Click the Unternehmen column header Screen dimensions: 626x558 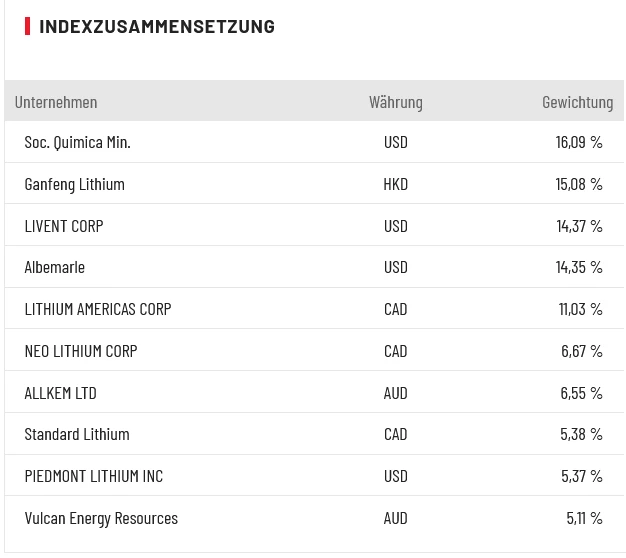pyautogui.click(x=56, y=102)
